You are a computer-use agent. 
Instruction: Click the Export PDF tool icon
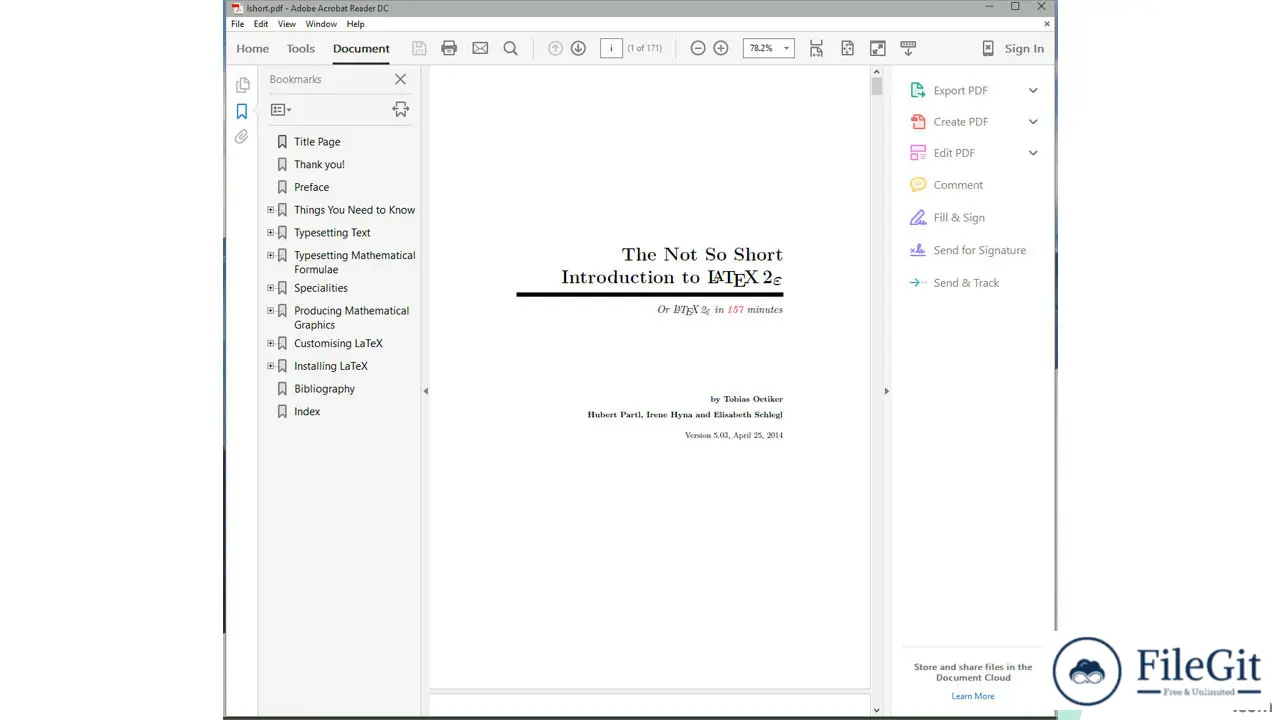point(918,90)
